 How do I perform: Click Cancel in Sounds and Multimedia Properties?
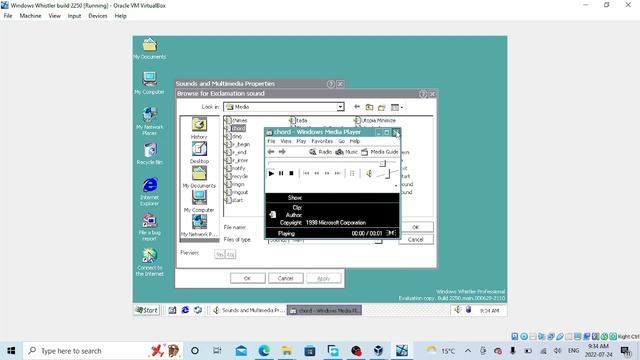tap(285, 278)
